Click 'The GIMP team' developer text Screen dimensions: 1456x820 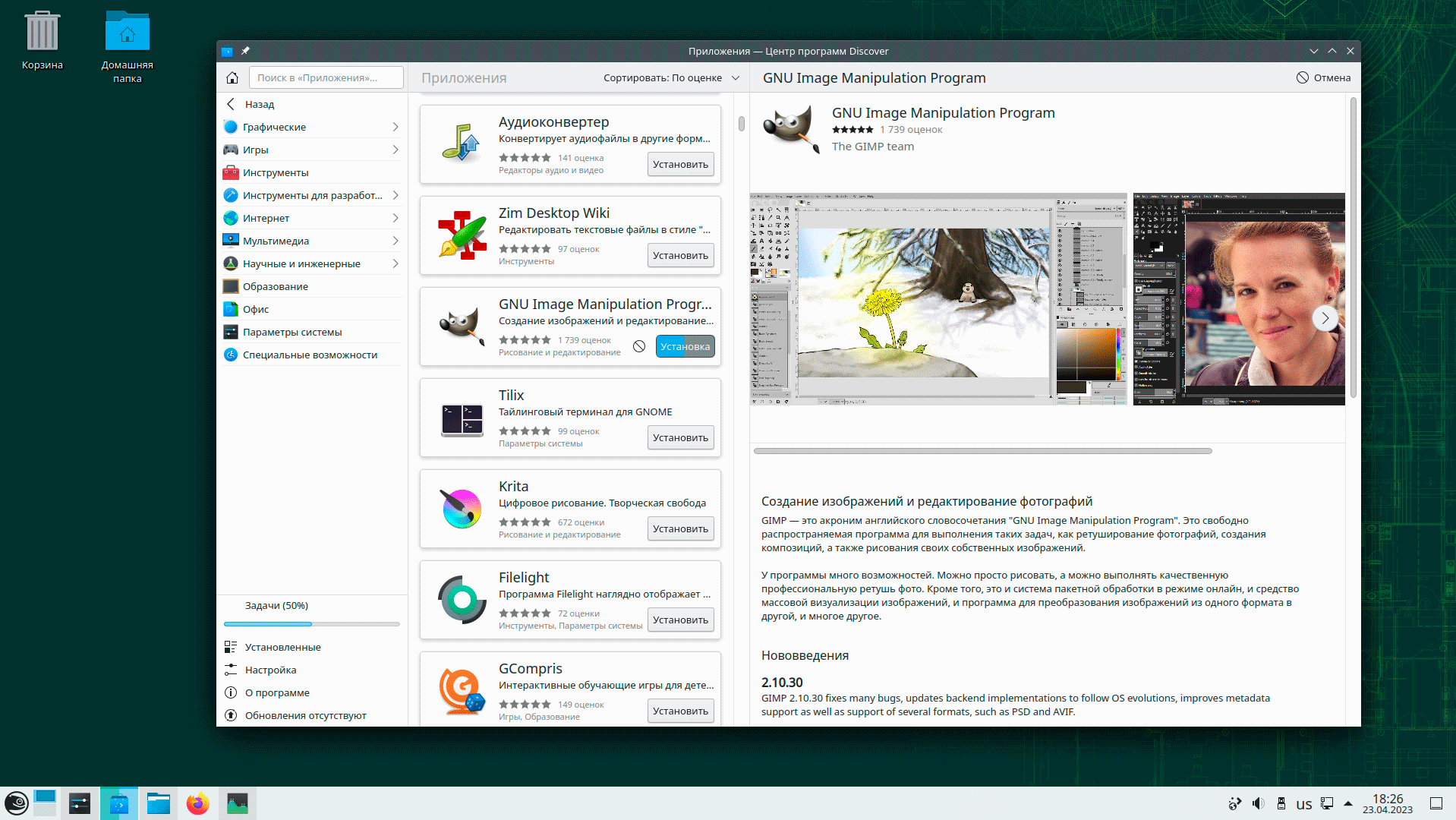(873, 147)
